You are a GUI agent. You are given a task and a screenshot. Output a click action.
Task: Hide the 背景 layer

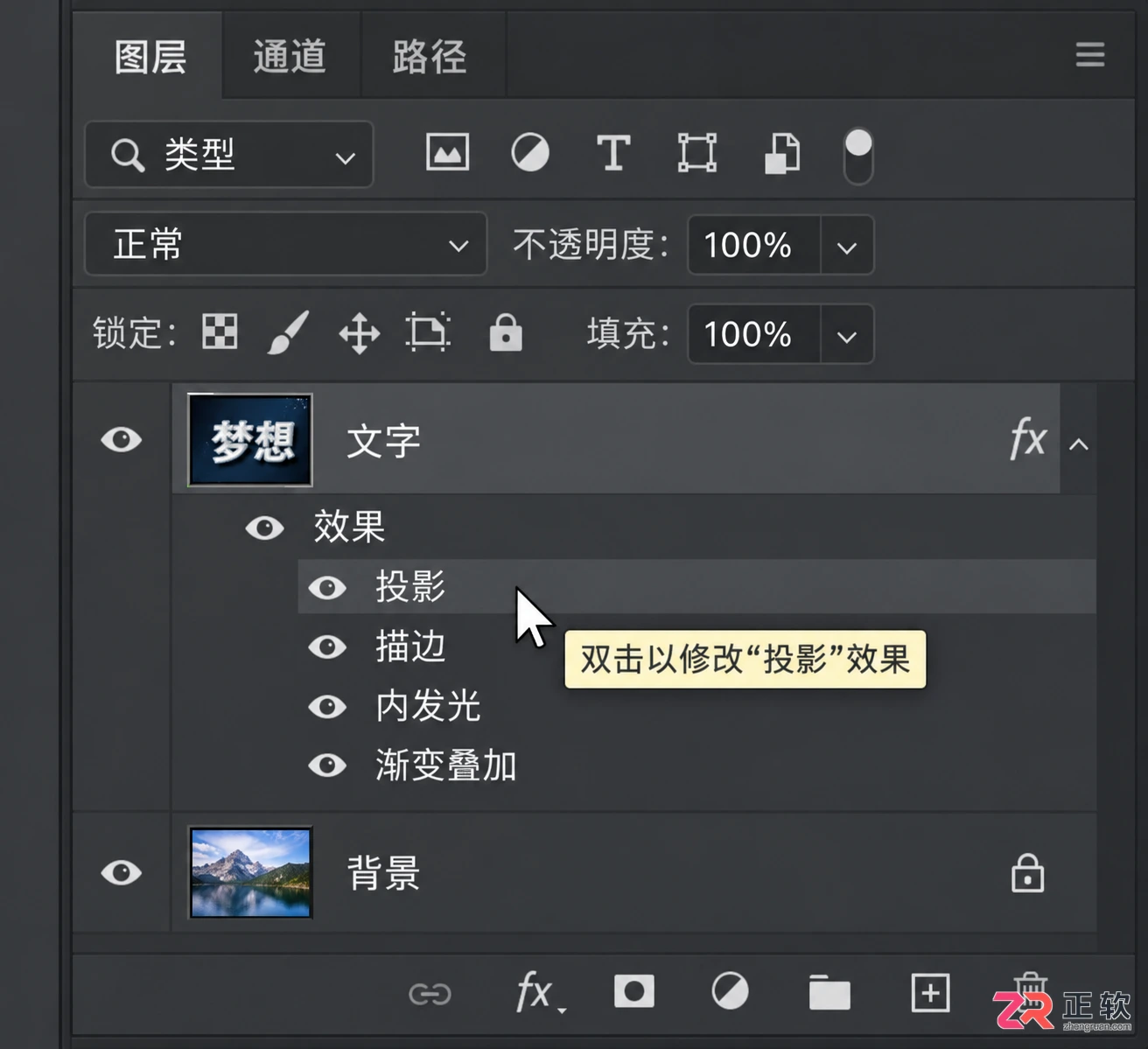122,872
